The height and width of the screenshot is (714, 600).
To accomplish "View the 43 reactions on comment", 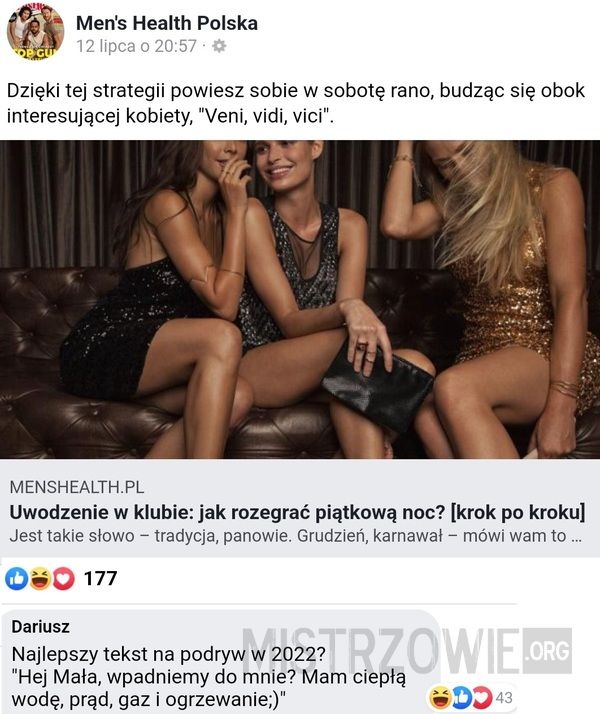I will (x=504, y=698).
